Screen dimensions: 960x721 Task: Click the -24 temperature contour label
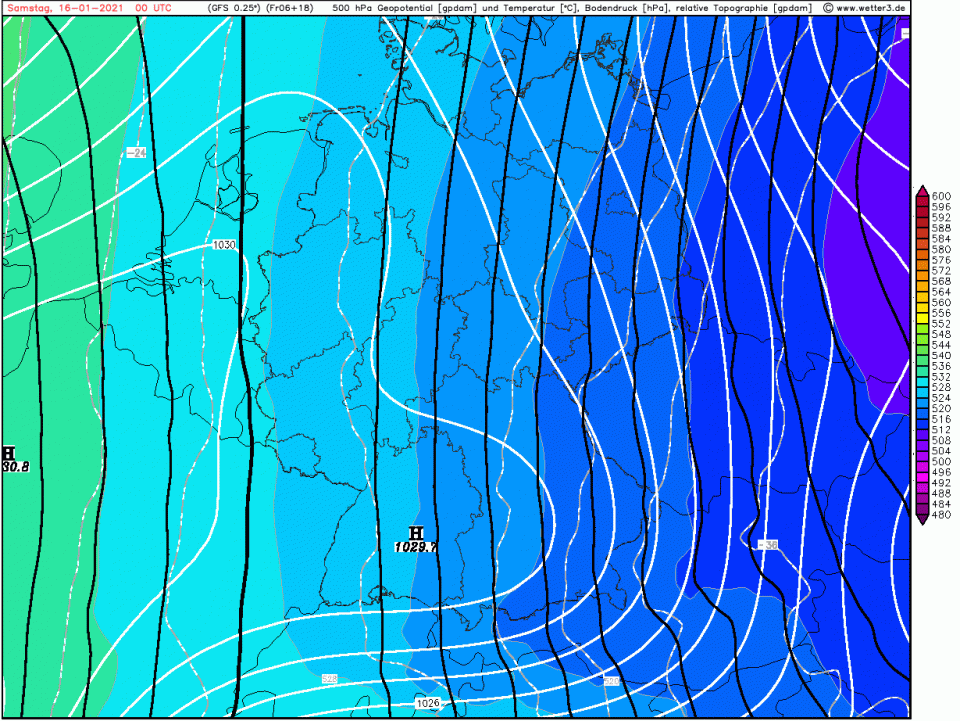(136, 153)
